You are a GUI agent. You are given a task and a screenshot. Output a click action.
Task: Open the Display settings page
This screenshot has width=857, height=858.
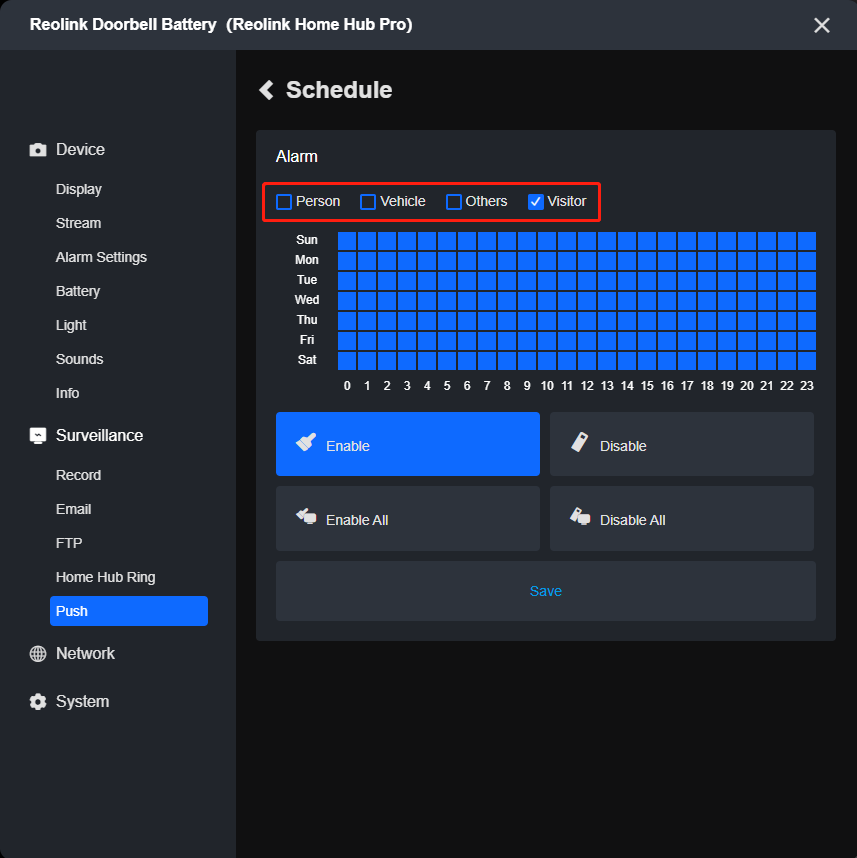tap(79, 189)
